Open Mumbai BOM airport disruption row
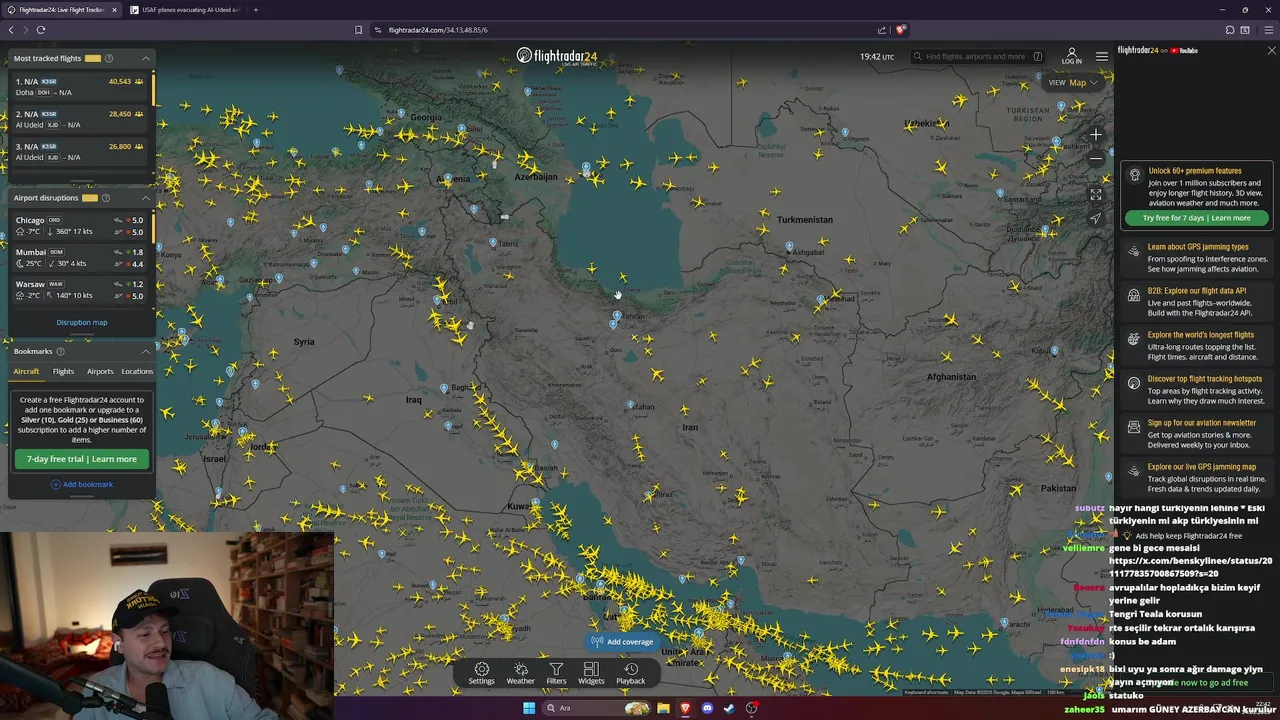Viewport: 1280px width, 720px height. pyautogui.click(x=79, y=258)
